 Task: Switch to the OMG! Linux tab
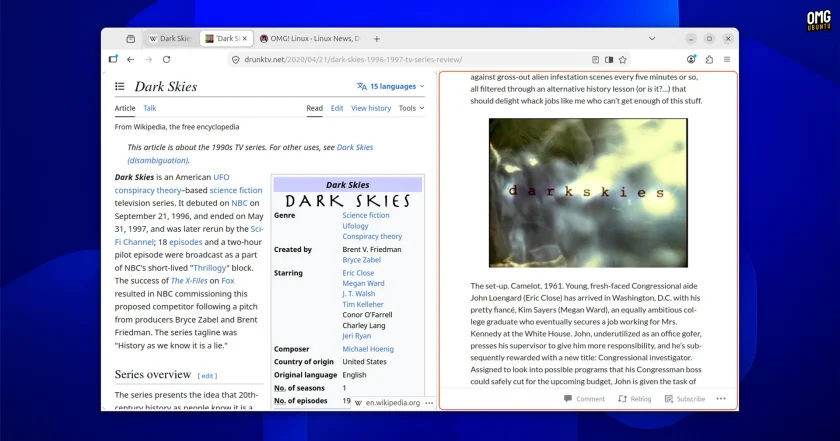(x=310, y=39)
